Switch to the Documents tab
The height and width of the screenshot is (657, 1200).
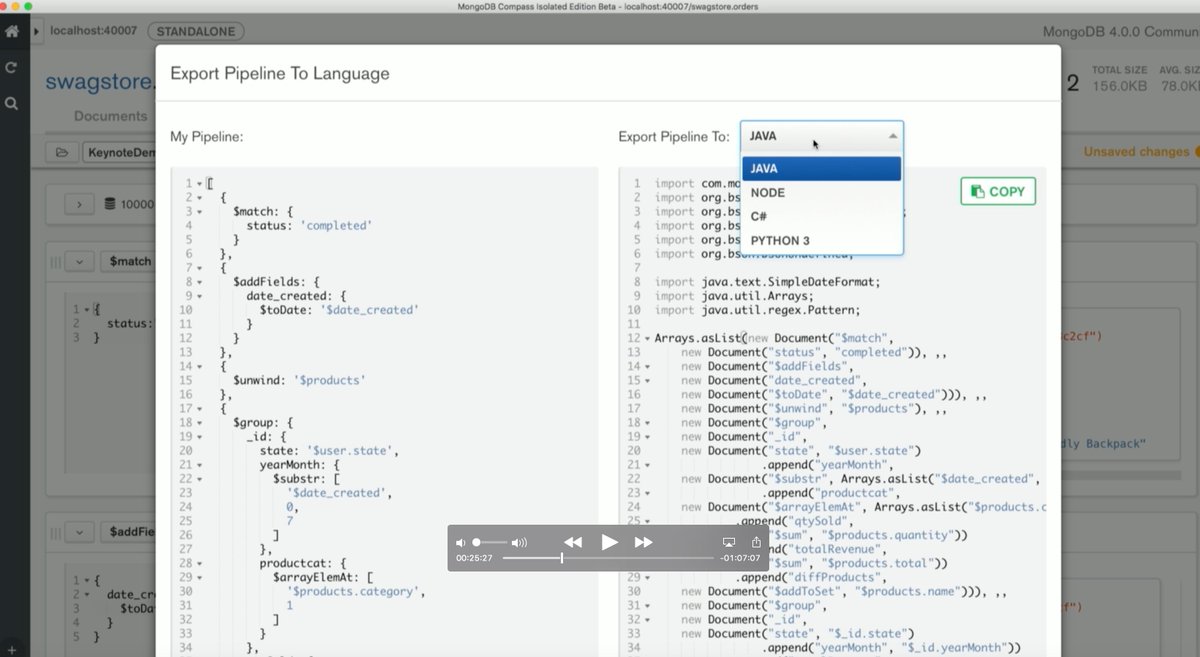(x=111, y=116)
